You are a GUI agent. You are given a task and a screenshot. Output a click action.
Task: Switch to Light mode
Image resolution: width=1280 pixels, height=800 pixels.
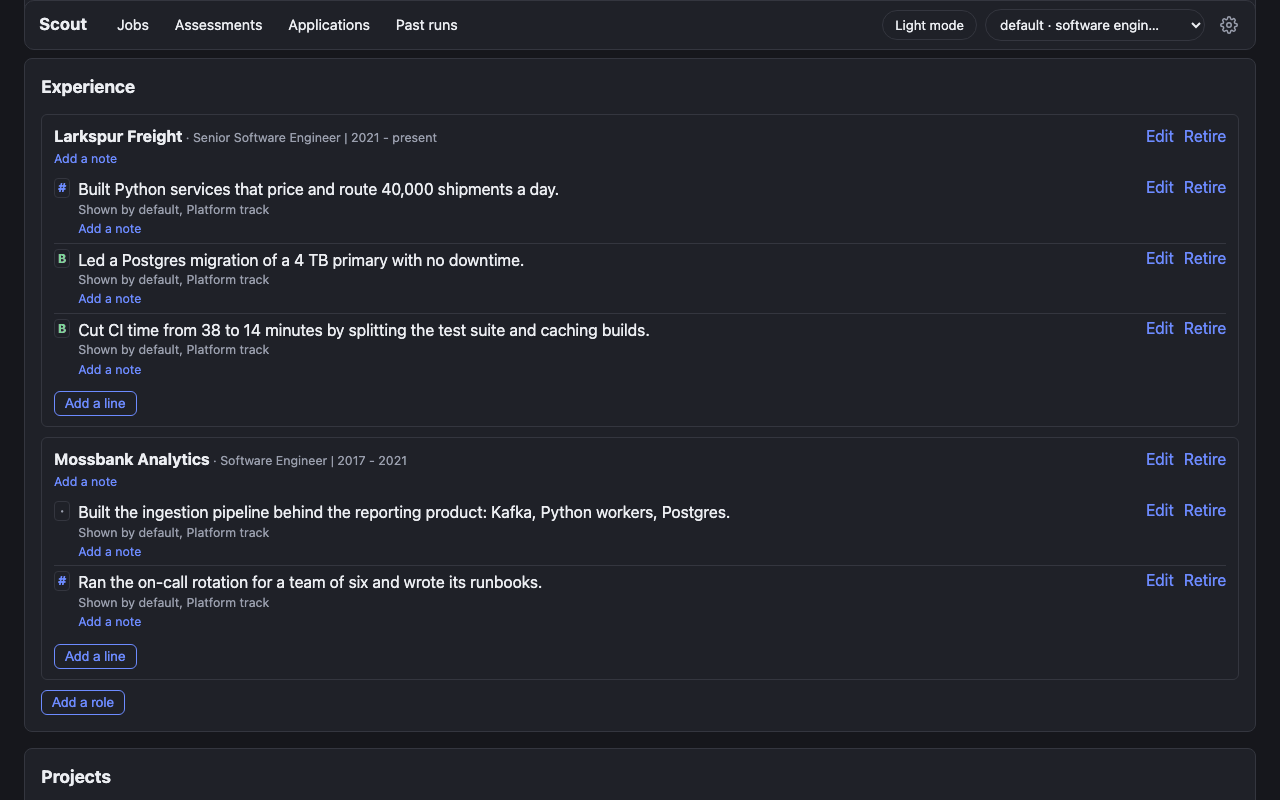(x=929, y=25)
